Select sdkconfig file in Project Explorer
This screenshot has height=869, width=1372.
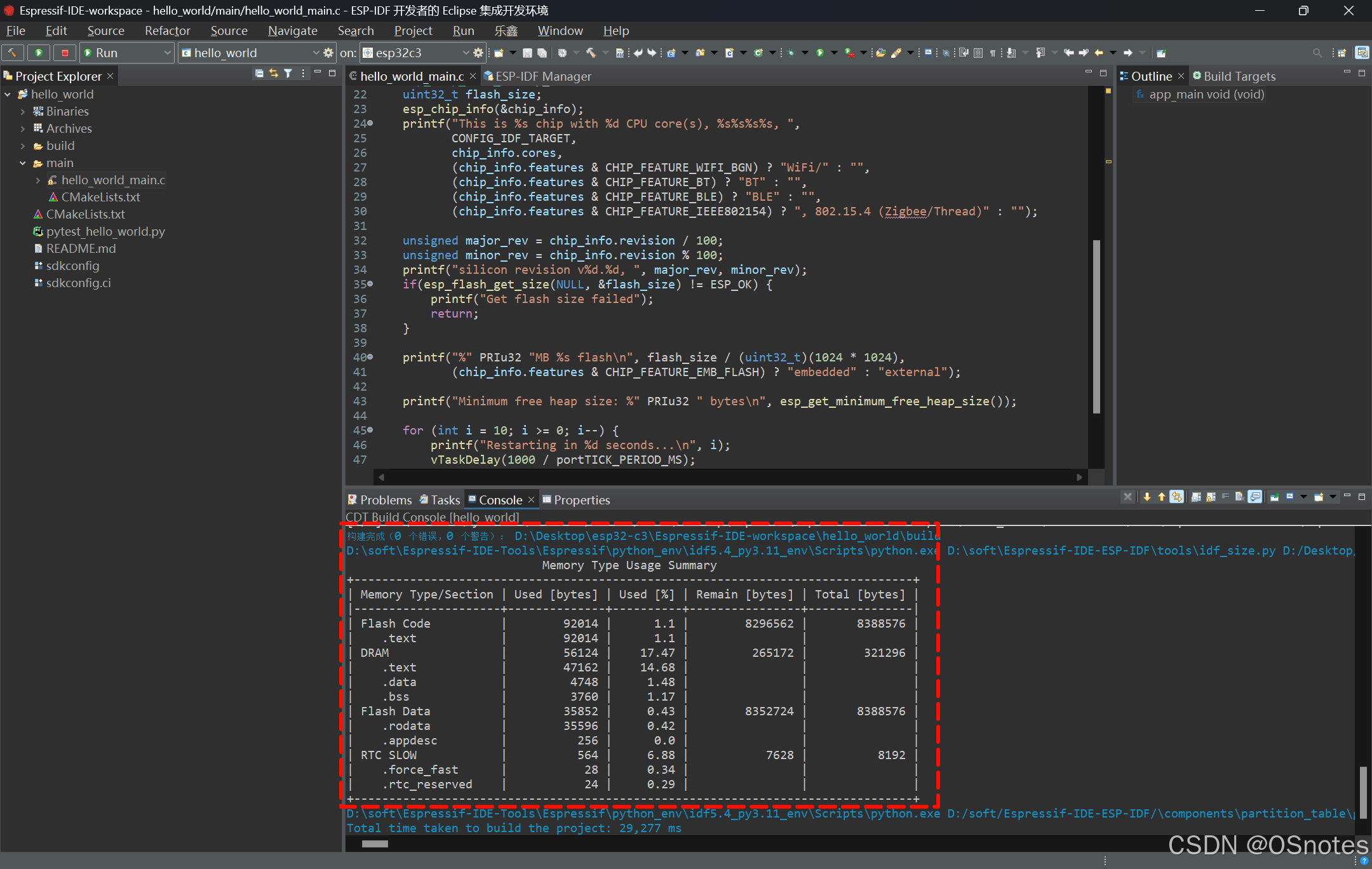[x=72, y=266]
